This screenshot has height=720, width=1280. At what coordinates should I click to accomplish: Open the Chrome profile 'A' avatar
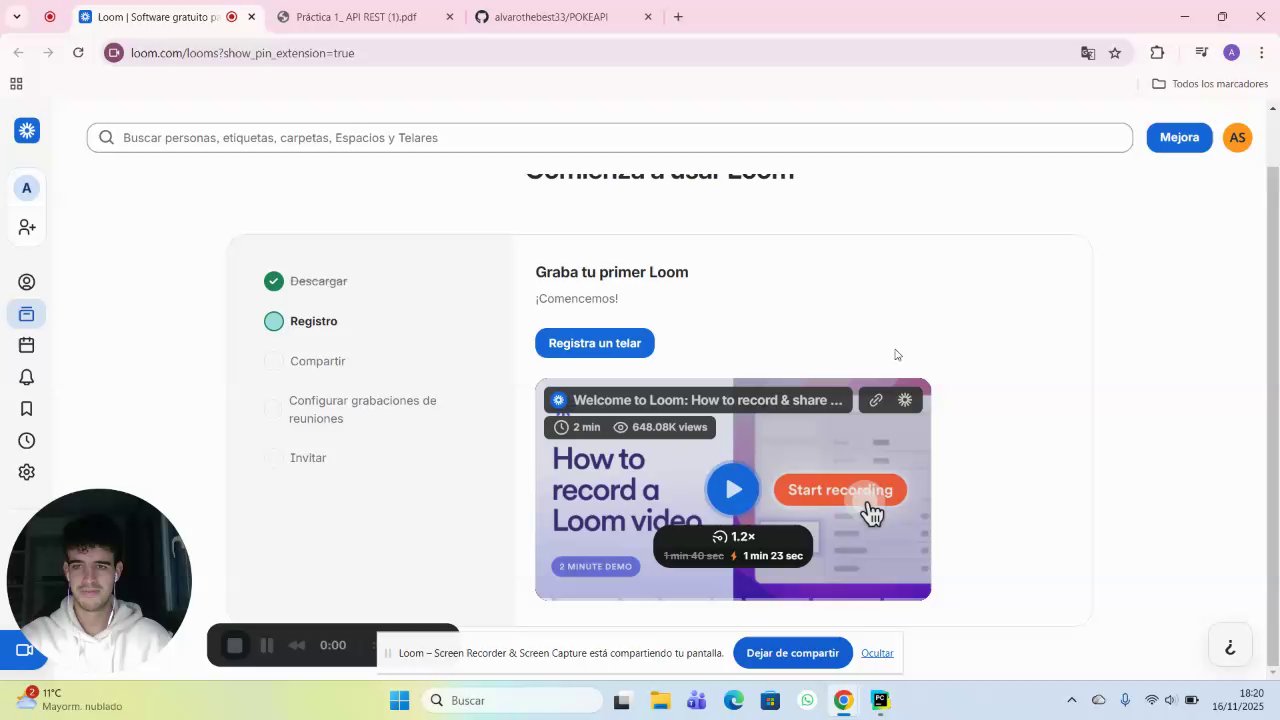pyautogui.click(x=1232, y=53)
